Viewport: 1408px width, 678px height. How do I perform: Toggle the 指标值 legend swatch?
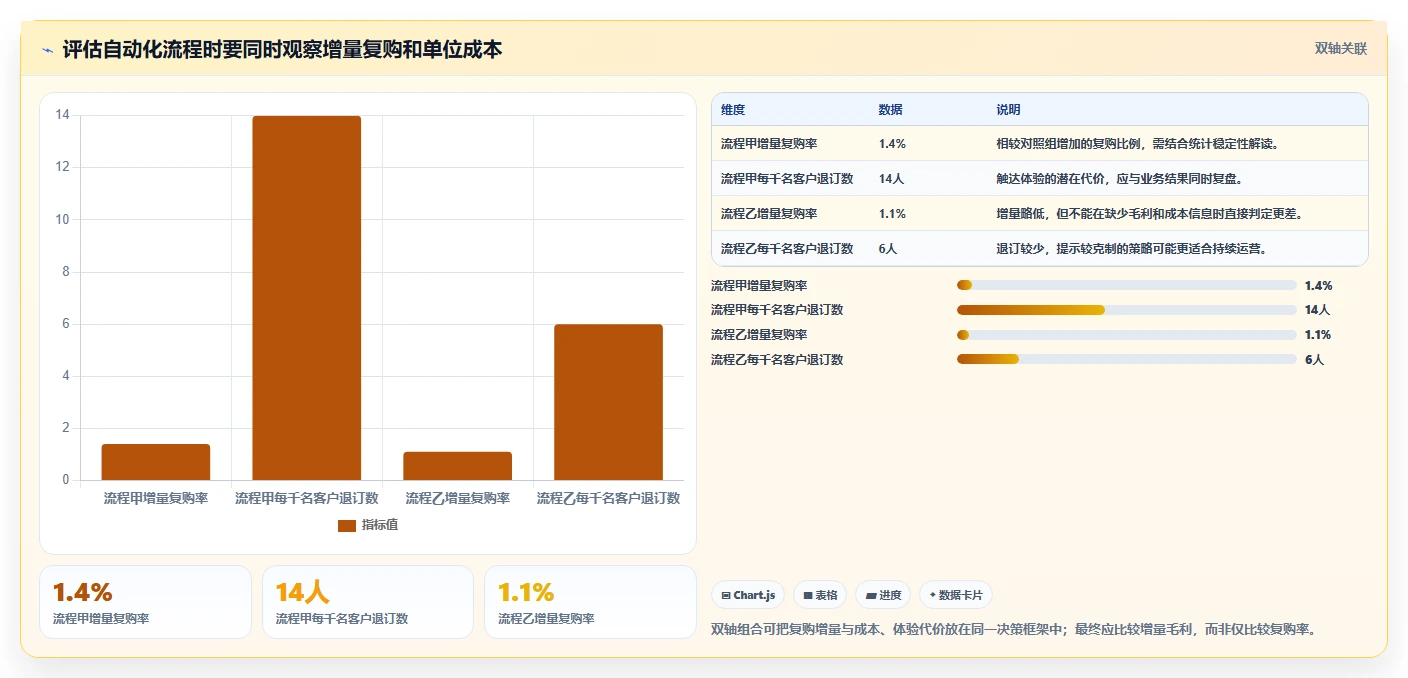(x=346, y=525)
